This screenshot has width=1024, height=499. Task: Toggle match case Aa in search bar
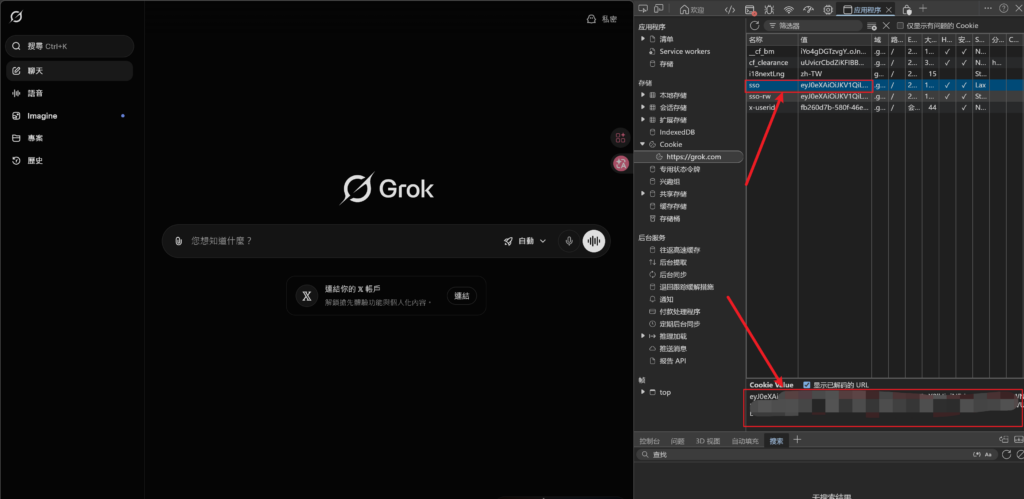[988, 455]
